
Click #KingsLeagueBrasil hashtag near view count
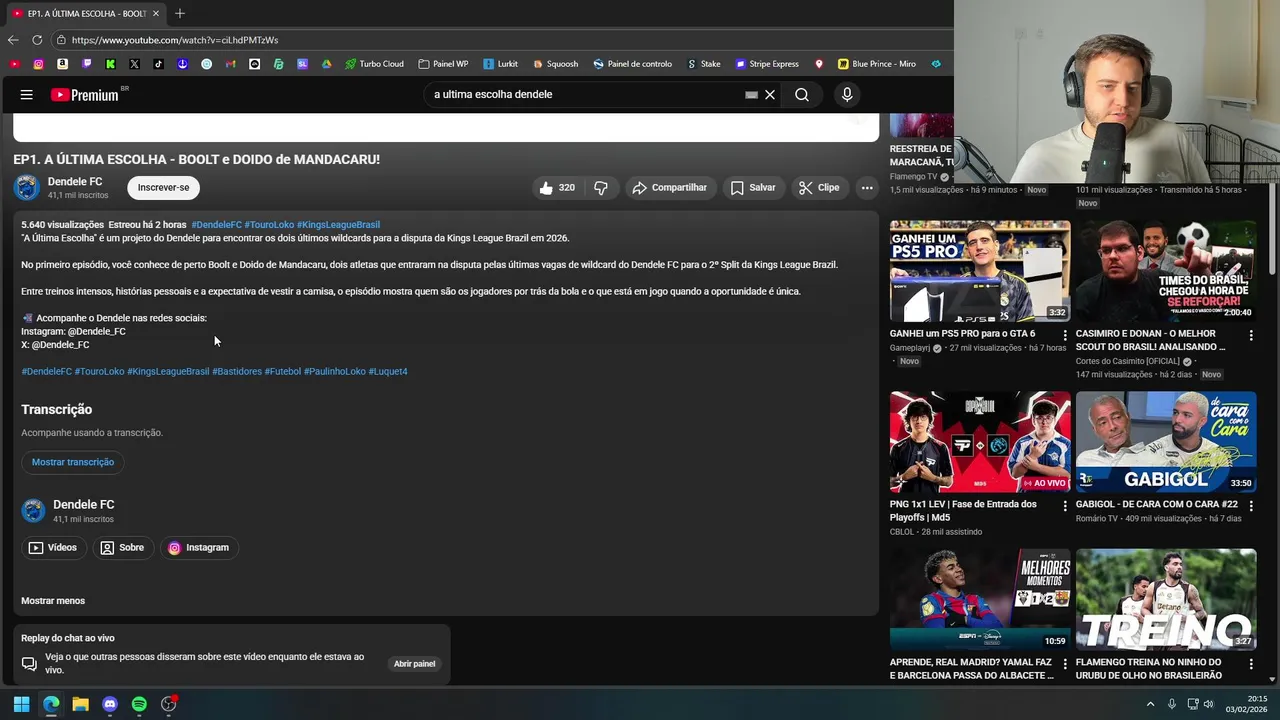click(338, 225)
